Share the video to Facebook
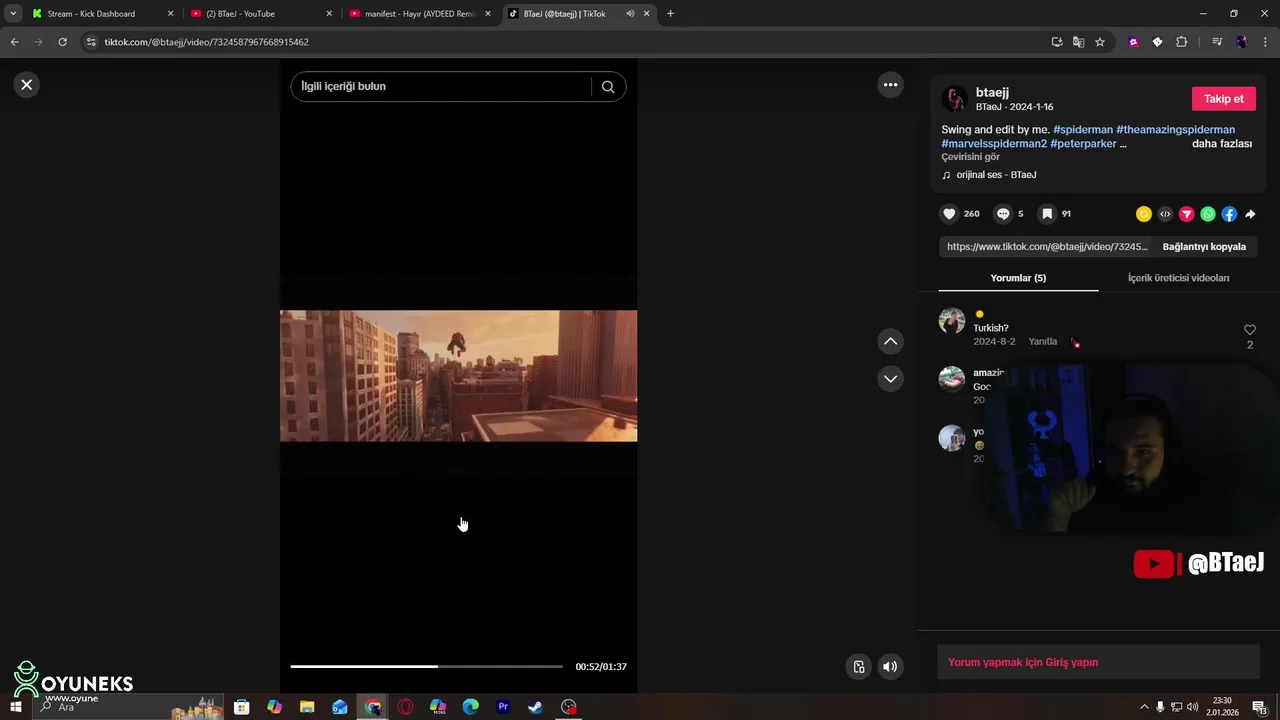 1229,214
